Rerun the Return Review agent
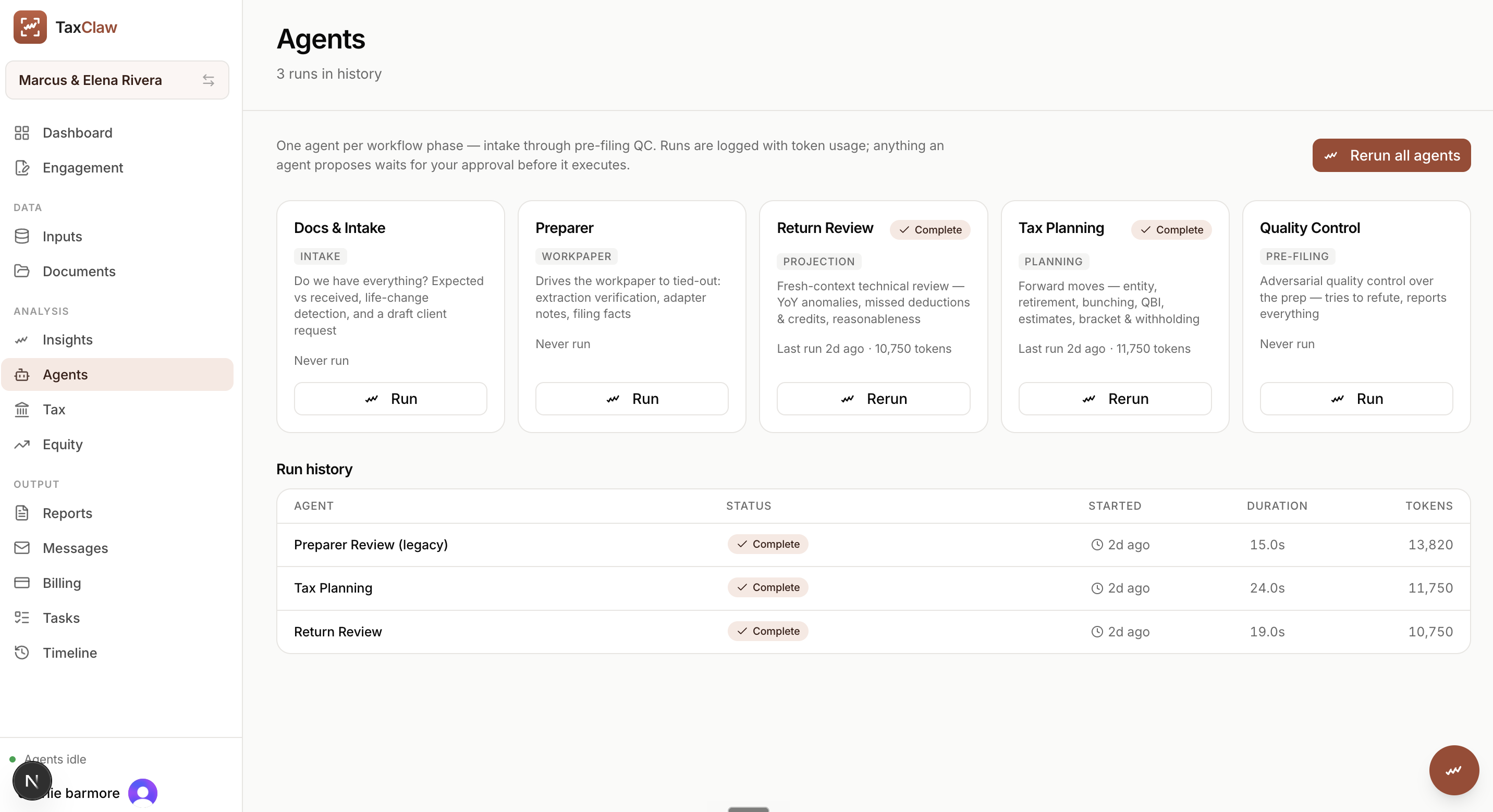Image resolution: width=1493 pixels, height=812 pixels. (873, 399)
